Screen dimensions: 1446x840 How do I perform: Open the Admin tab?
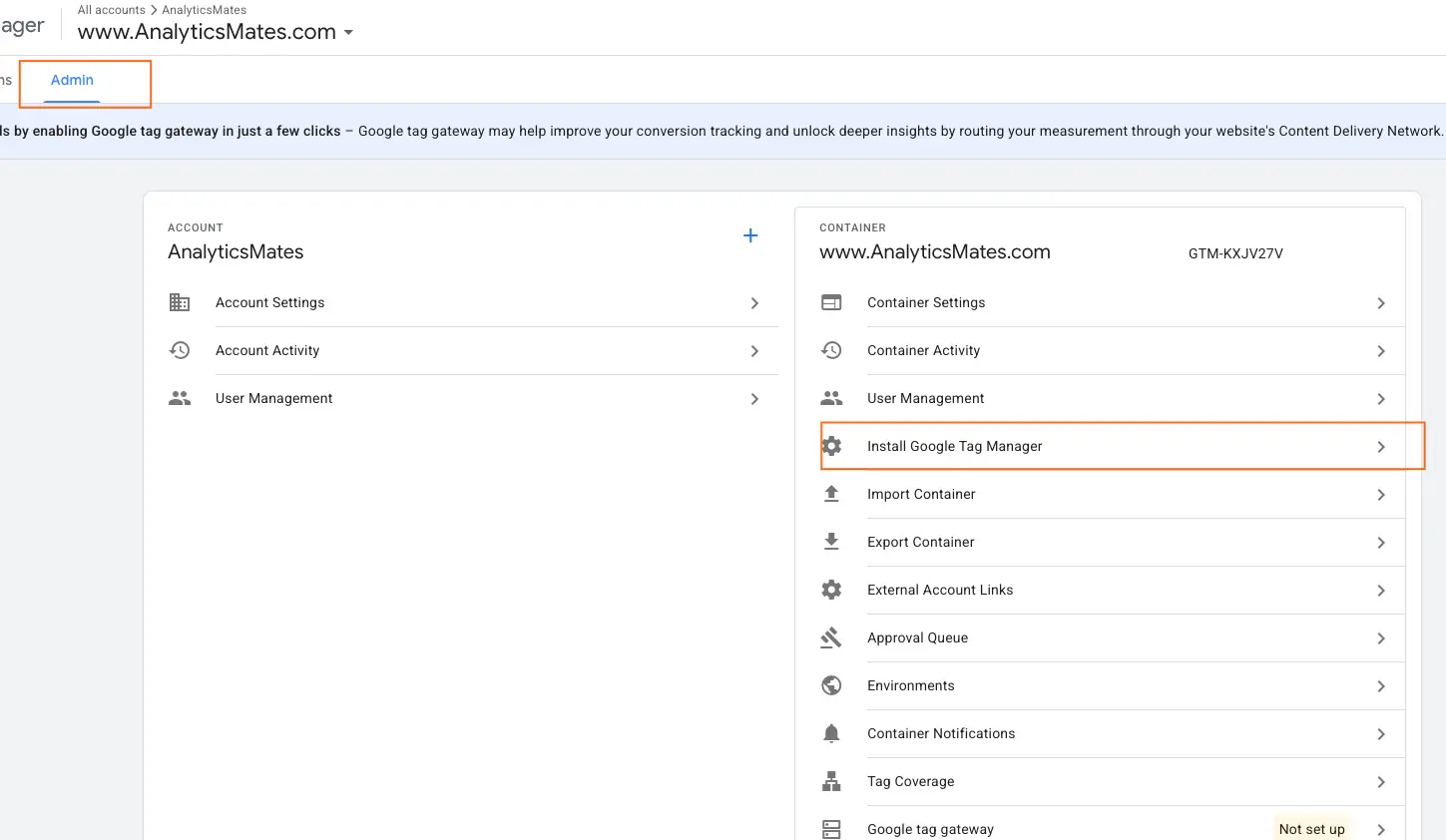pyautogui.click(x=72, y=80)
